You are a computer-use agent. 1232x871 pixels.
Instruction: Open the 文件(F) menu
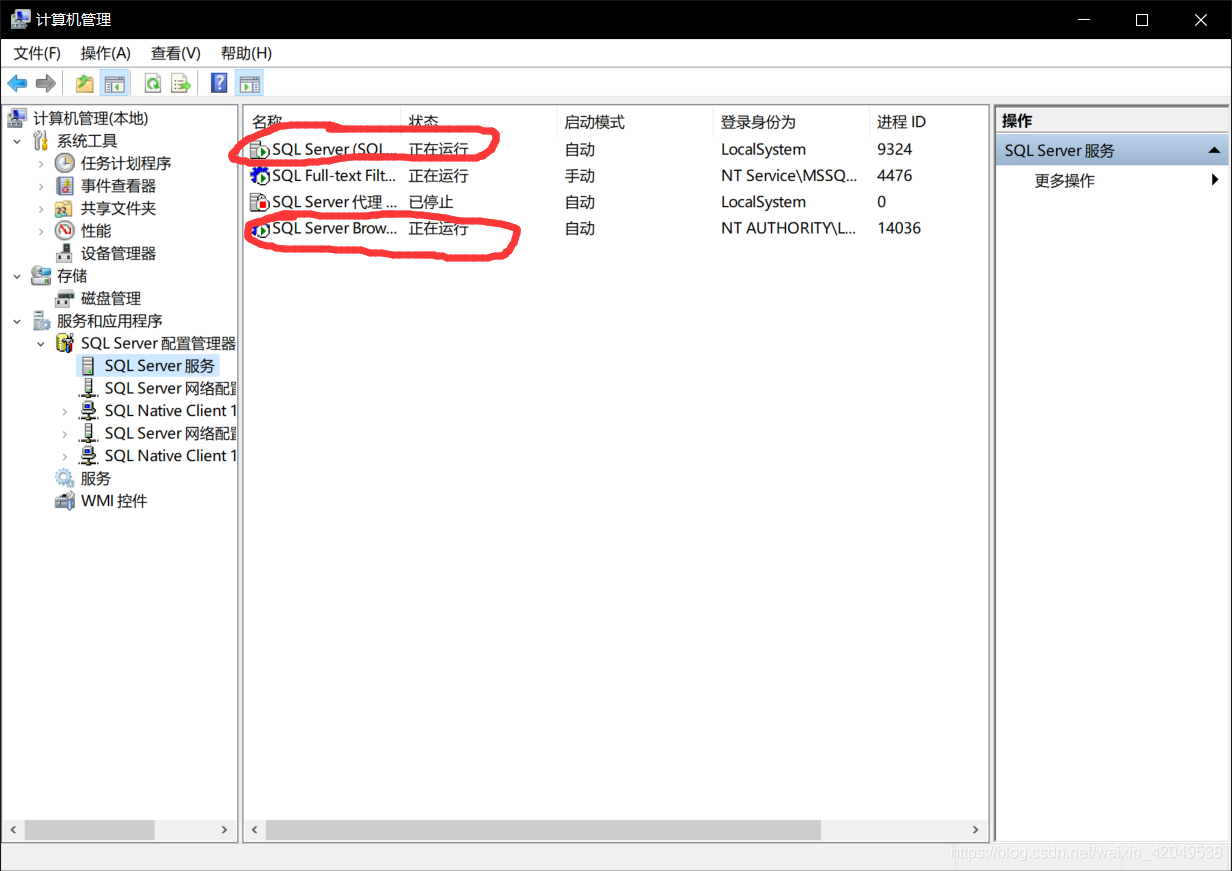pos(37,53)
